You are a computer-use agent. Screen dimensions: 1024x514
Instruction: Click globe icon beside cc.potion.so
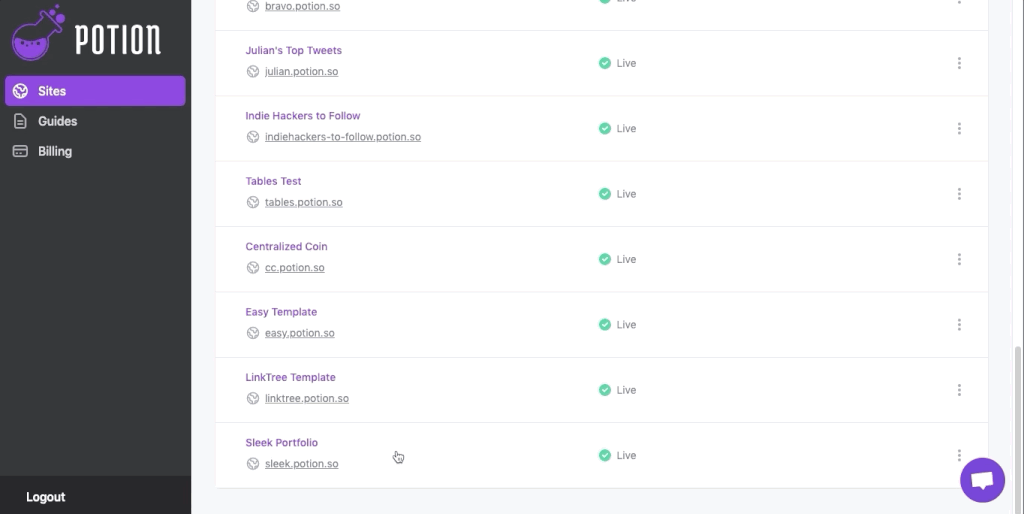(253, 267)
